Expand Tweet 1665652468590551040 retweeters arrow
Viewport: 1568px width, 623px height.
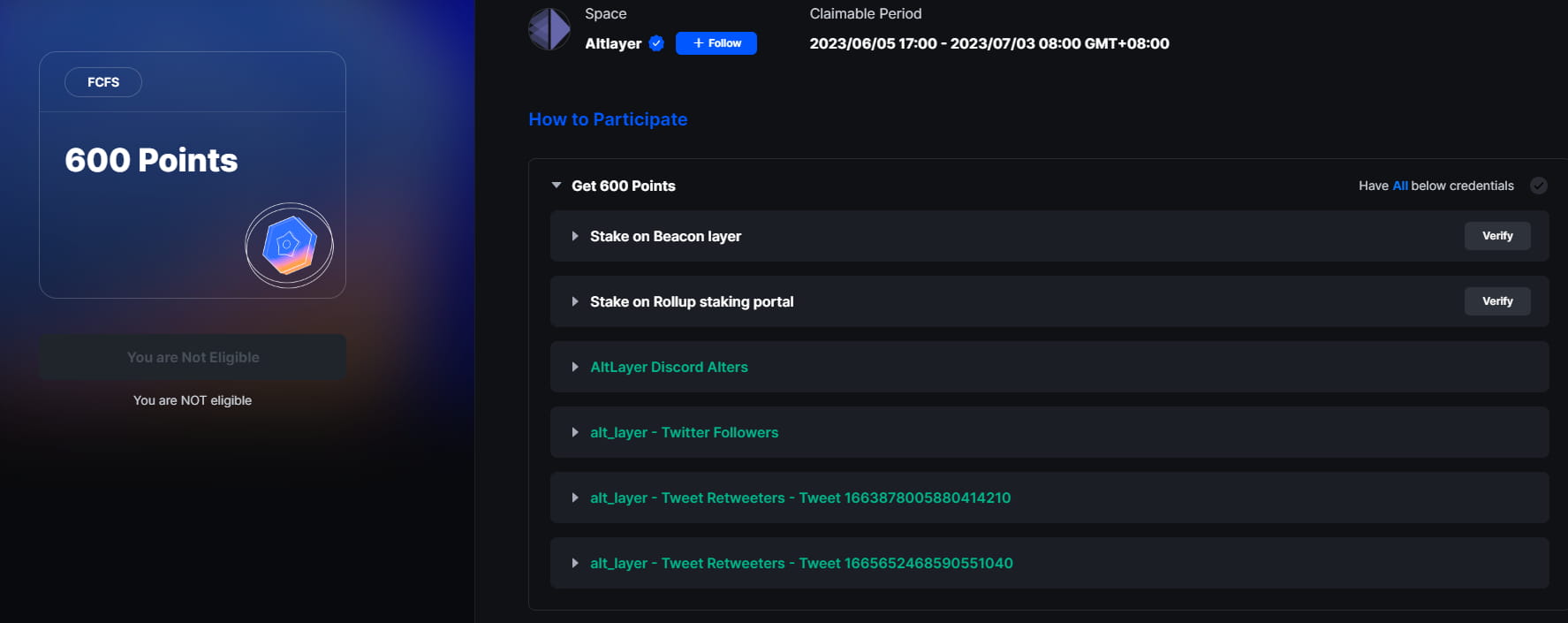575,563
